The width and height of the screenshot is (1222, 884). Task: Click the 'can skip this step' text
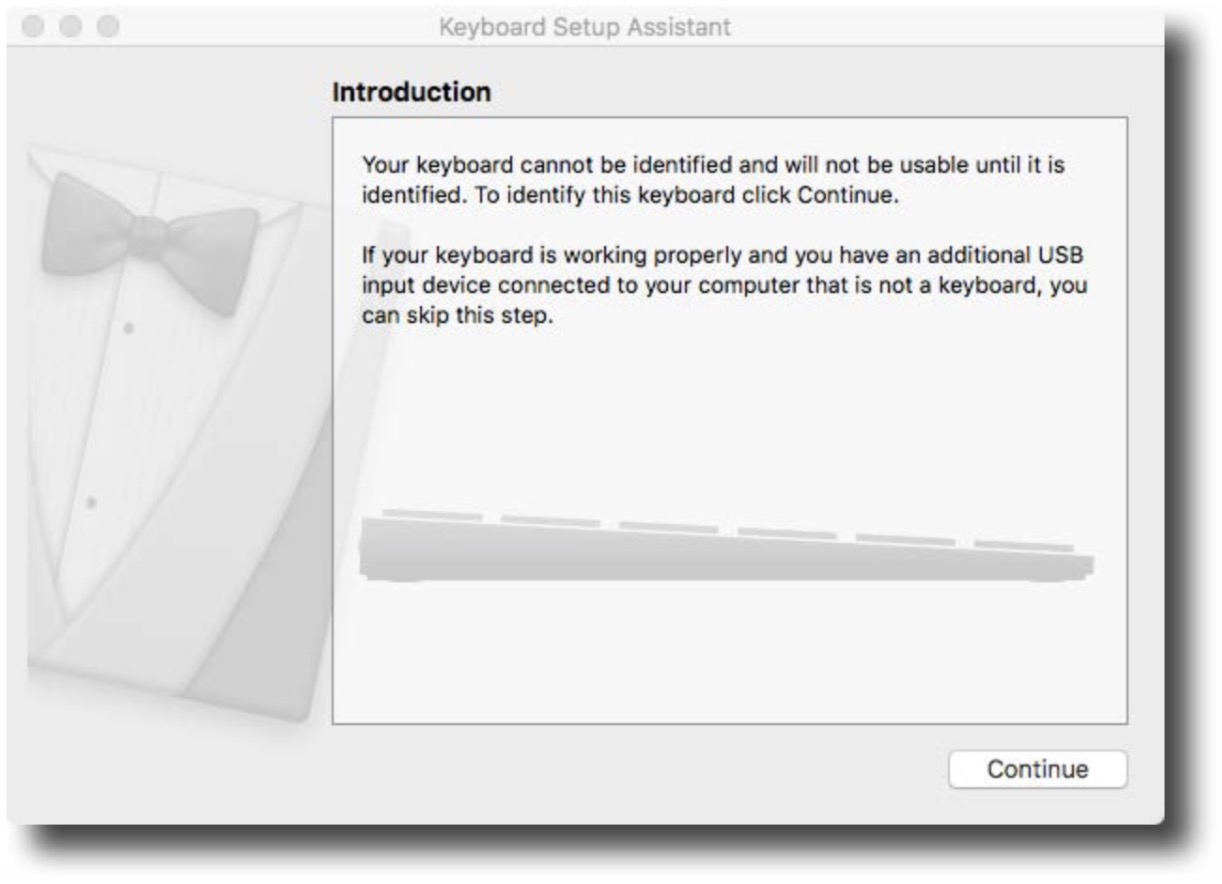[455, 315]
